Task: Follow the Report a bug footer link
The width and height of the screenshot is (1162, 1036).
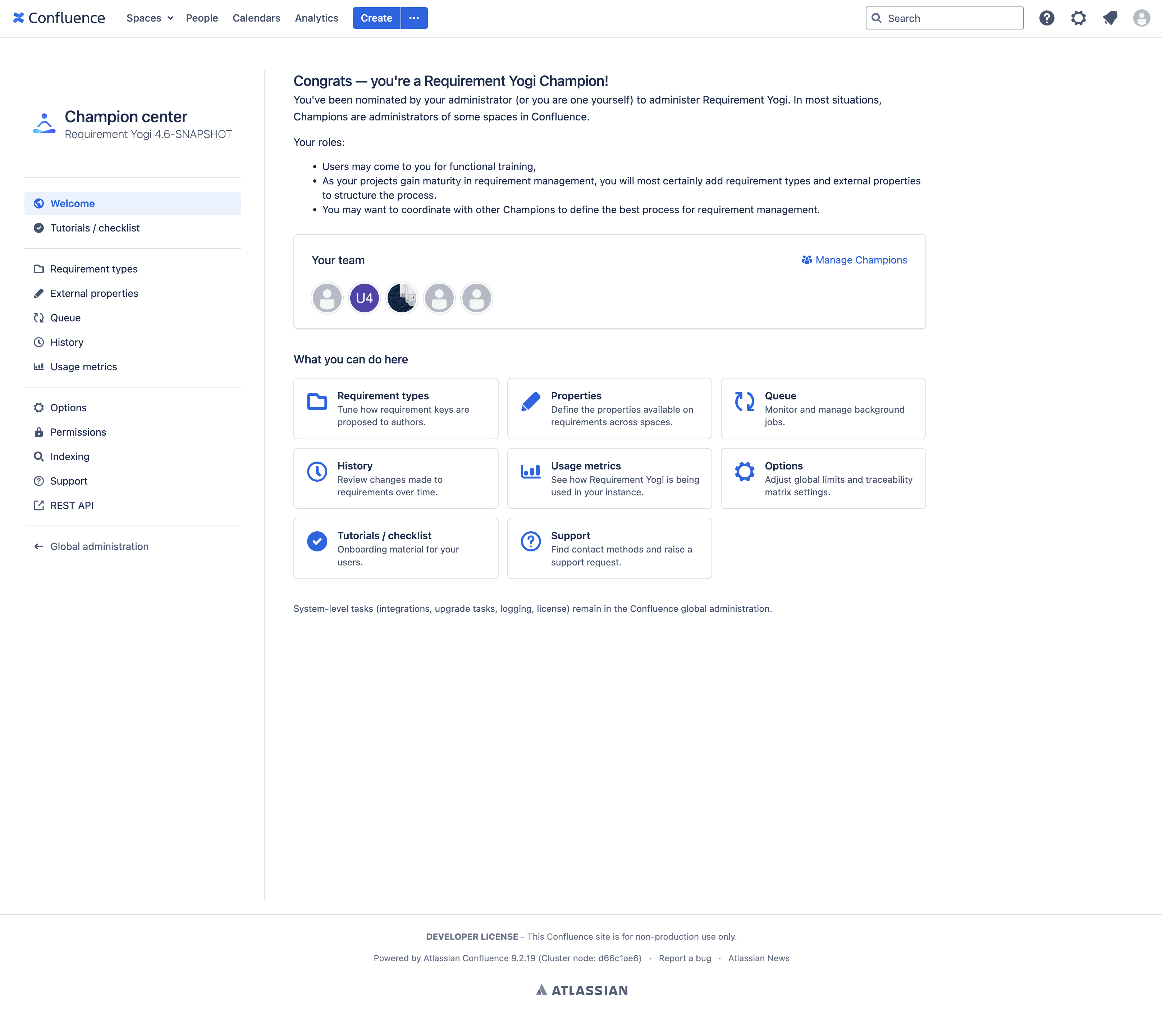Action: pos(685,959)
